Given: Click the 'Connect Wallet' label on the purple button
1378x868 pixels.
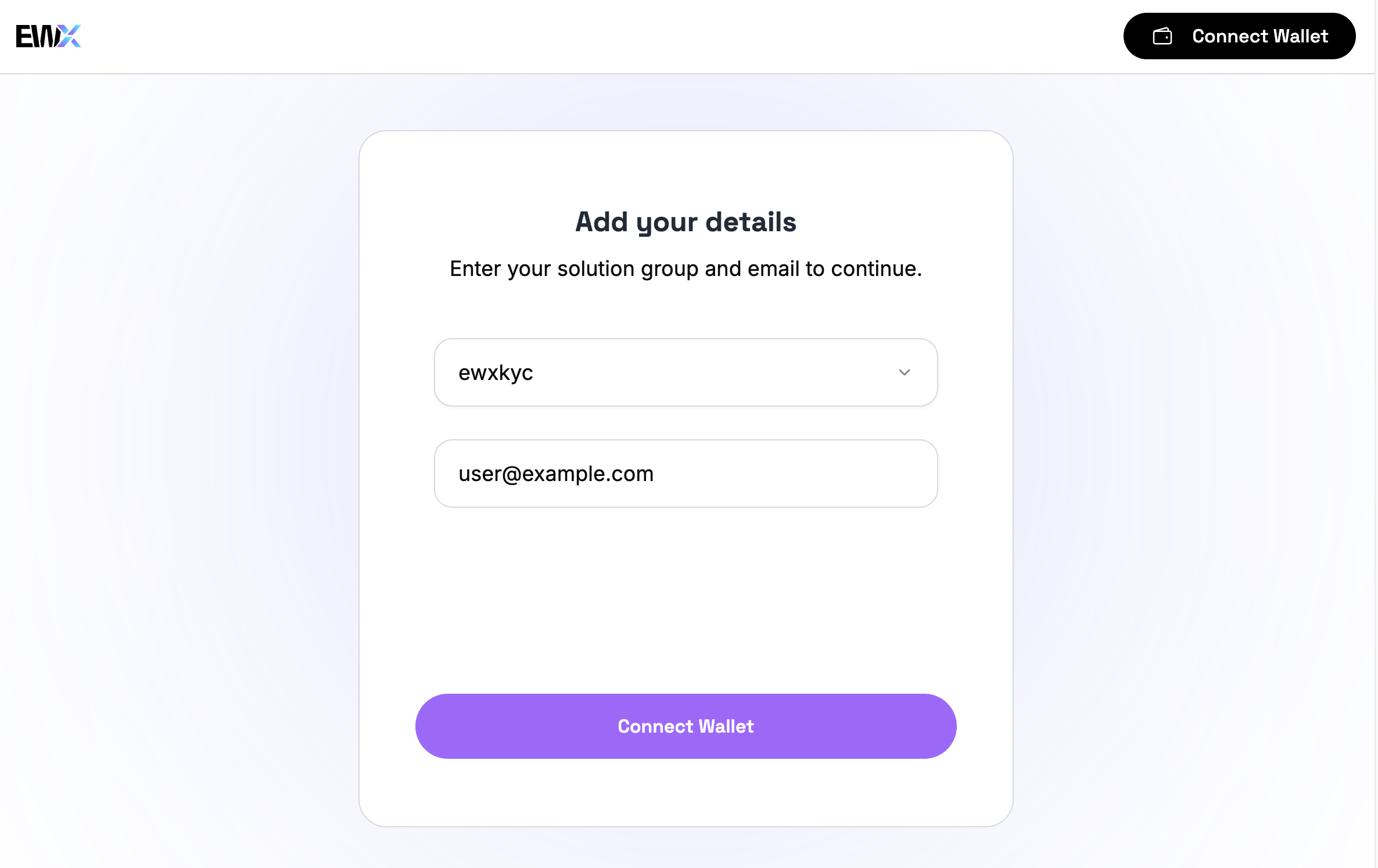Looking at the screenshot, I should click(686, 726).
